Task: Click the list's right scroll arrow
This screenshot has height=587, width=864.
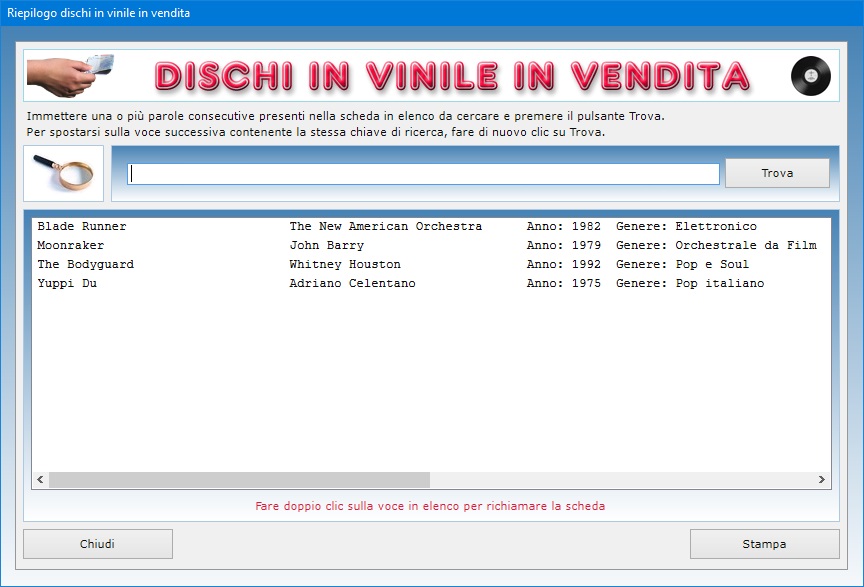Action: [822, 480]
